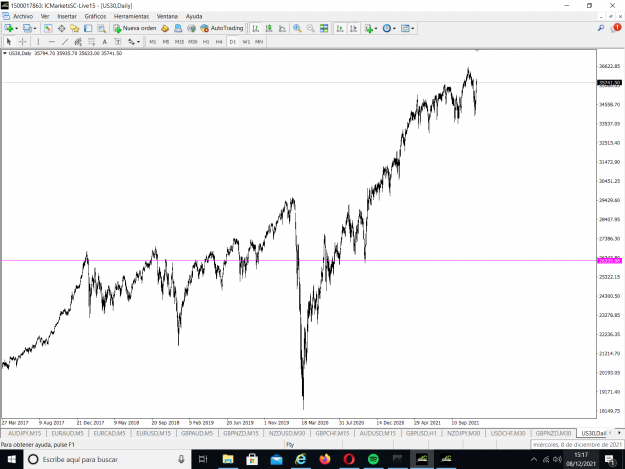The width and height of the screenshot is (625, 469).
Task: Zoom in the chart with magnifier plus
Action: point(297,28)
